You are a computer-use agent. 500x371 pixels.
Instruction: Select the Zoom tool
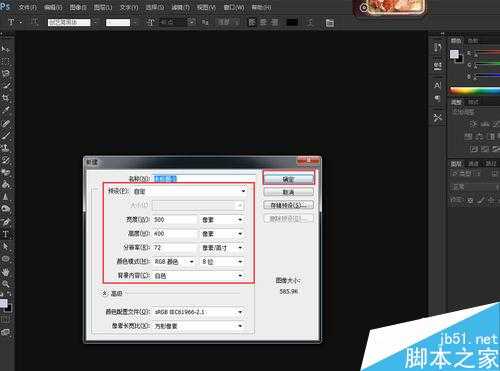pyautogui.click(x=6, y=284)
